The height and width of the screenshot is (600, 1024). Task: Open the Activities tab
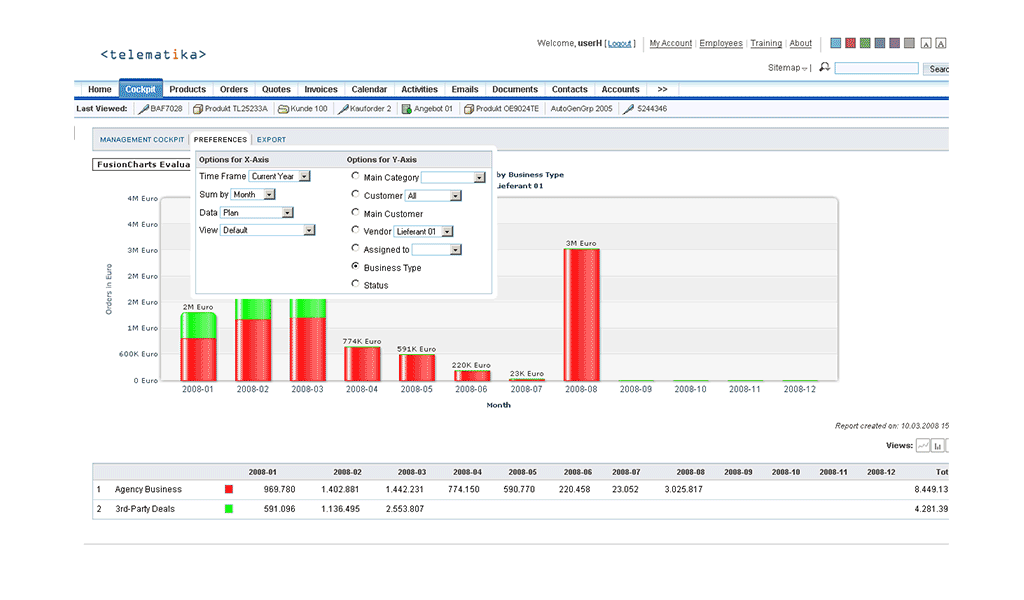(x=419, y=89)
